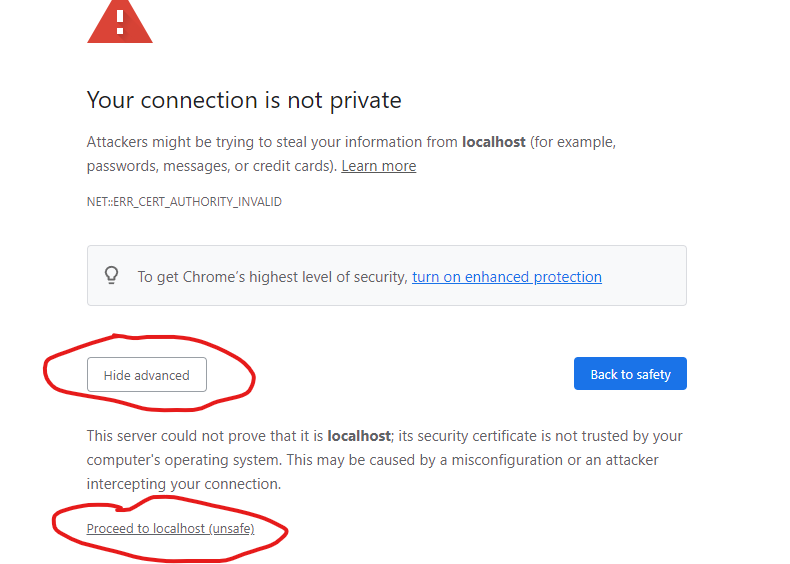Turn on enhanced protection via the link
The width and height of the screenshot is (790, 564).
point(506,277)
